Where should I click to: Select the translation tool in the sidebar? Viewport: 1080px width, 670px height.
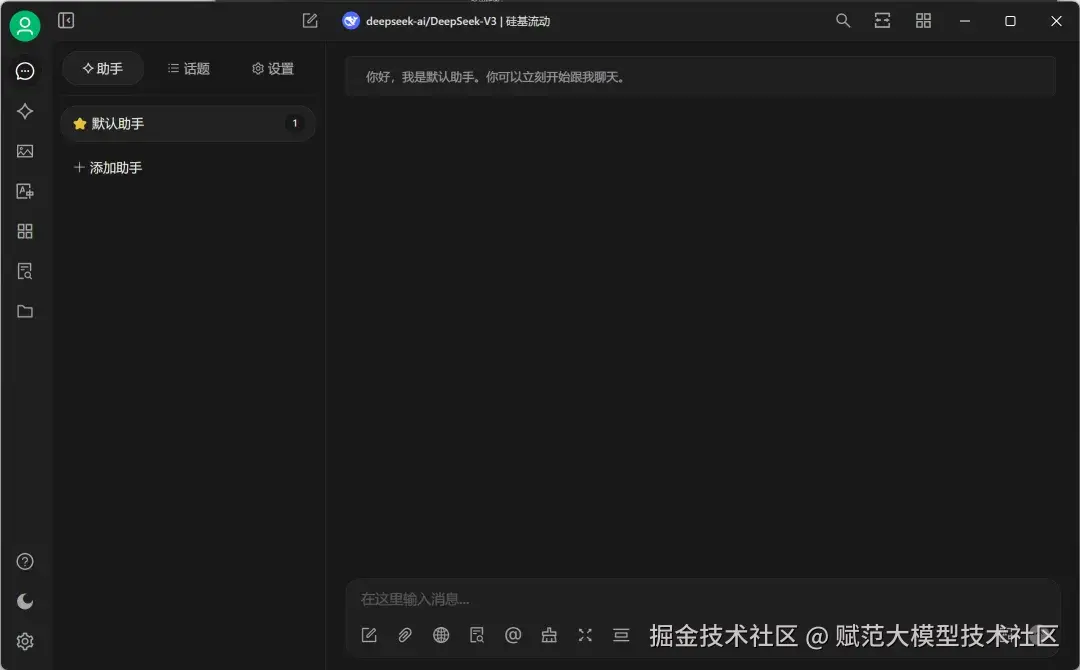[x=25, y=191]
